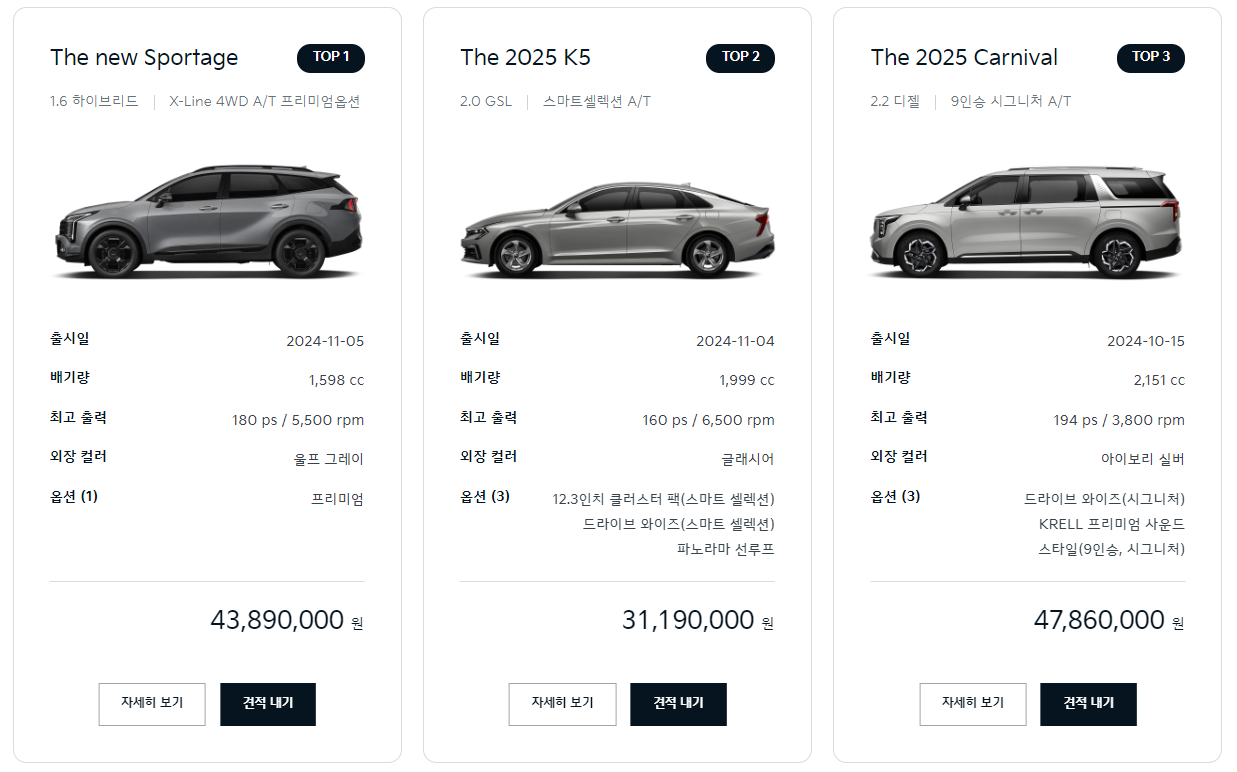Click 견적 내기 on the Sportage card
This screenshot has width=1237, height=772.
tap(267, 704)
